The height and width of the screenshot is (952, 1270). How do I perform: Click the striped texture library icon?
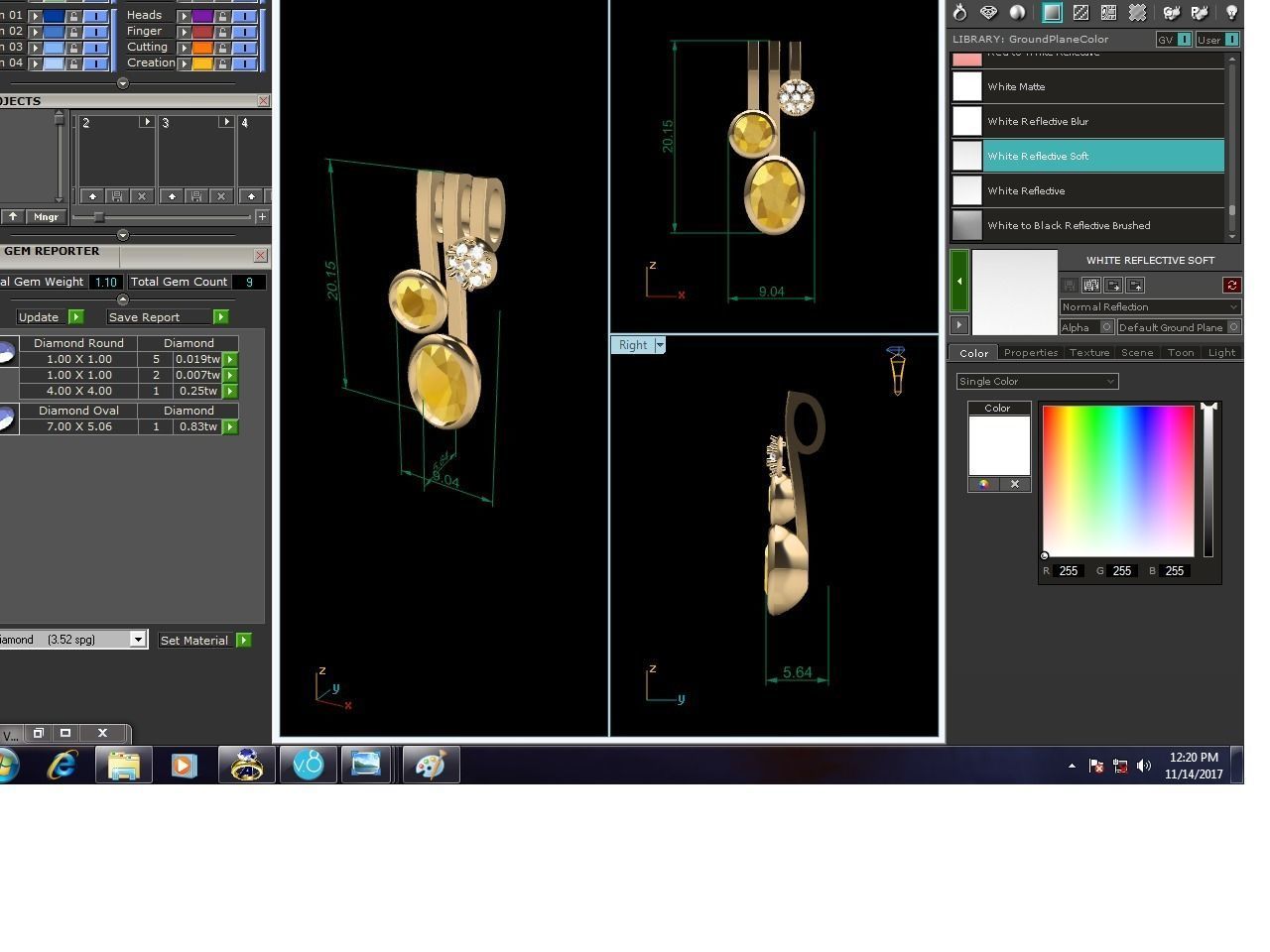click(1080, 13)
